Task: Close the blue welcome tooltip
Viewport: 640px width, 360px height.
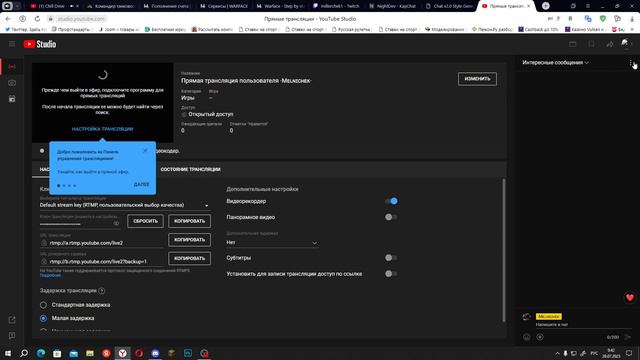Action: coord(145,151)
